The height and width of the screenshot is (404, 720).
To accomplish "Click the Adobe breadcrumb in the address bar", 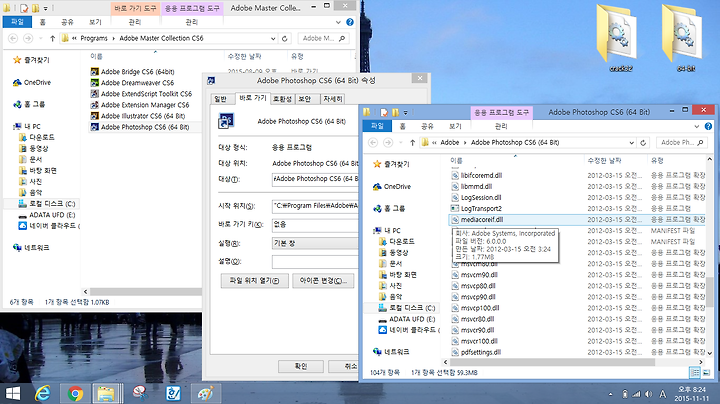I will point(450,143).
